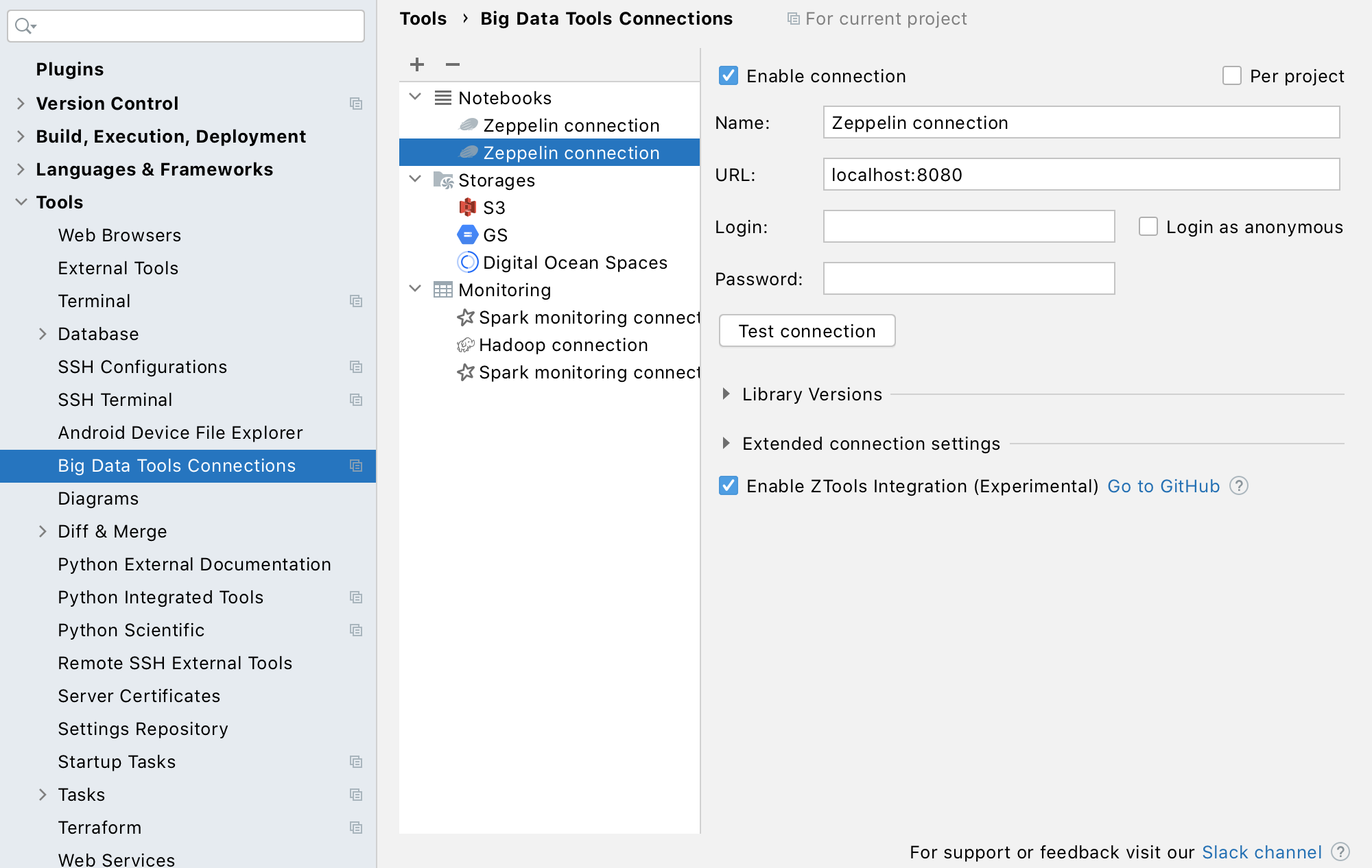1372x868 pixels.
Task: Disable ZTools Integration checkbox
Action: point(729,485)
